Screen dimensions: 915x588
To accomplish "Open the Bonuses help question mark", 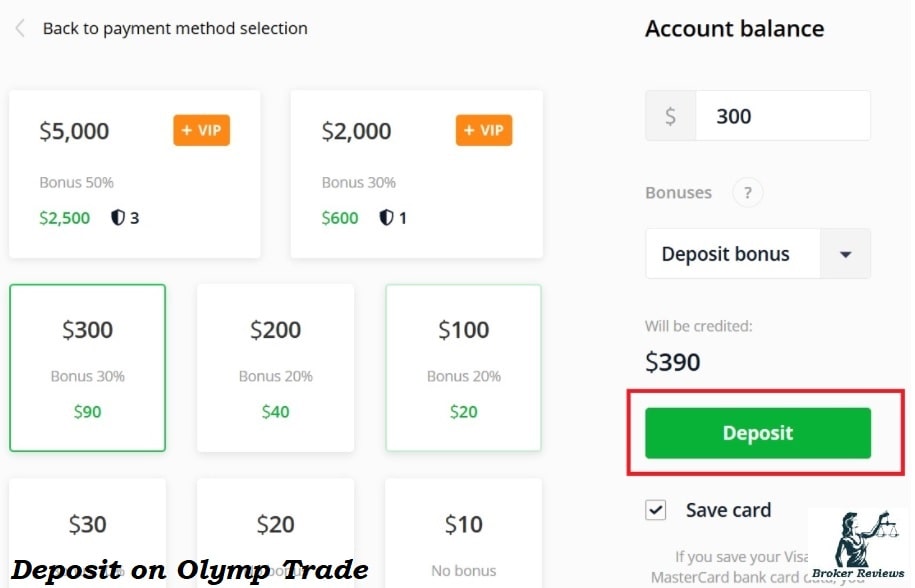I will point(748,192).
